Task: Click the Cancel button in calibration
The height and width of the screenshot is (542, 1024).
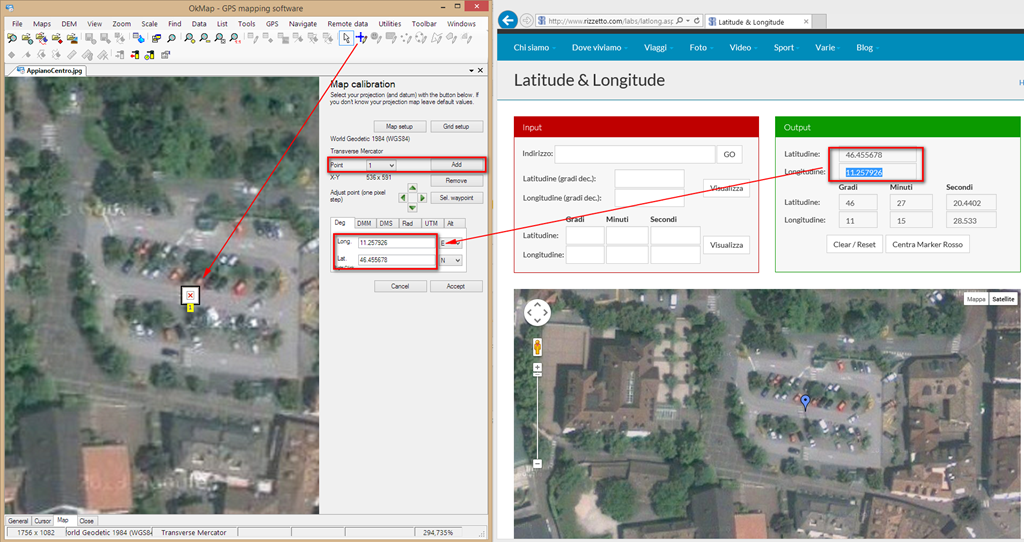Action: click(x=400, y=286)
